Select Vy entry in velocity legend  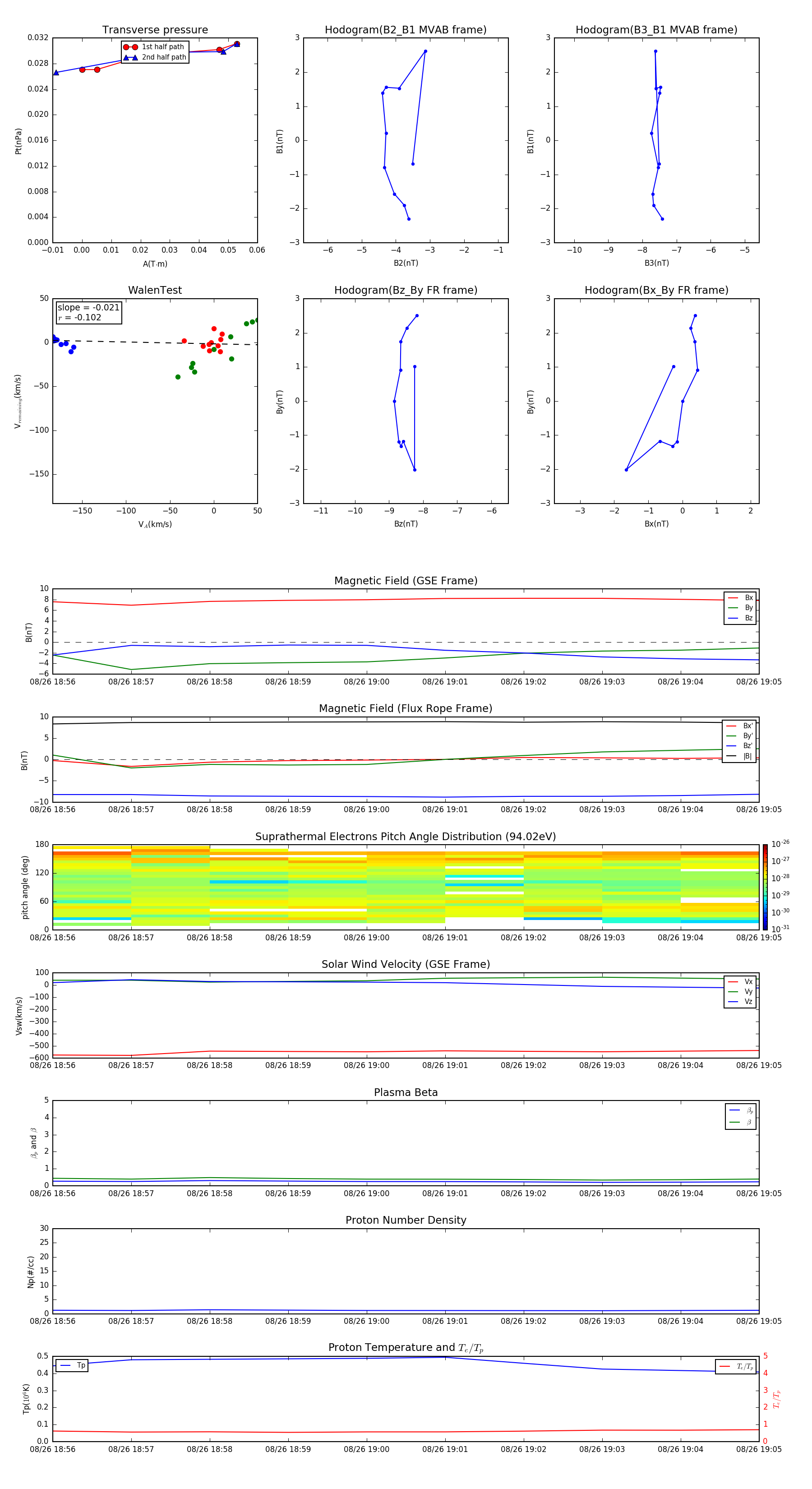(x=740, y=992)
